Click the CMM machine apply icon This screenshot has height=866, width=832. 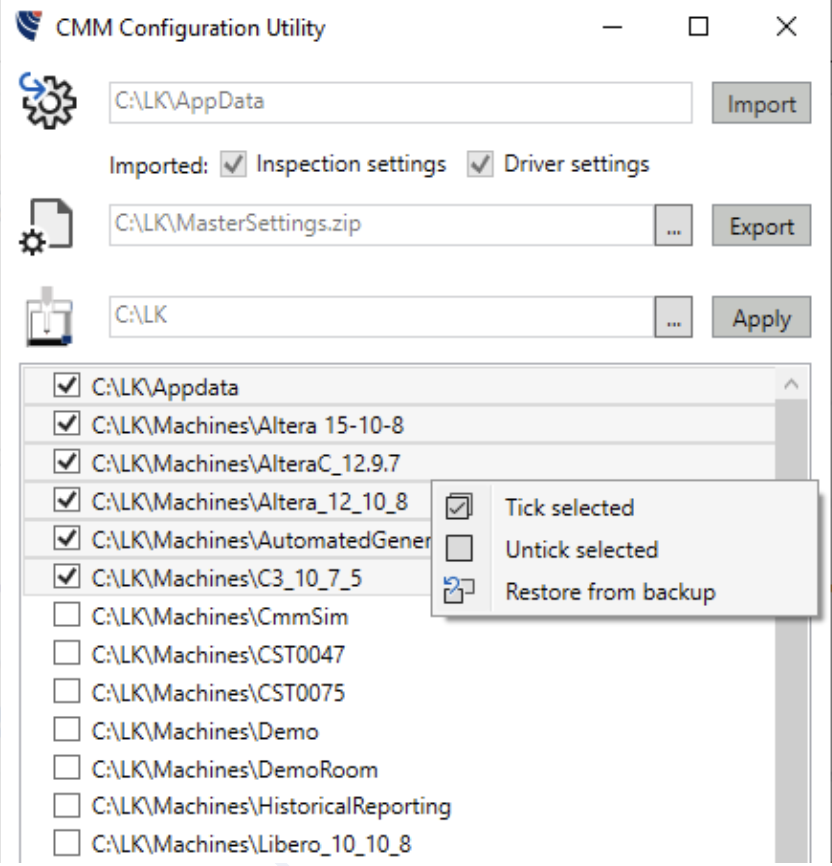point(49,317)
